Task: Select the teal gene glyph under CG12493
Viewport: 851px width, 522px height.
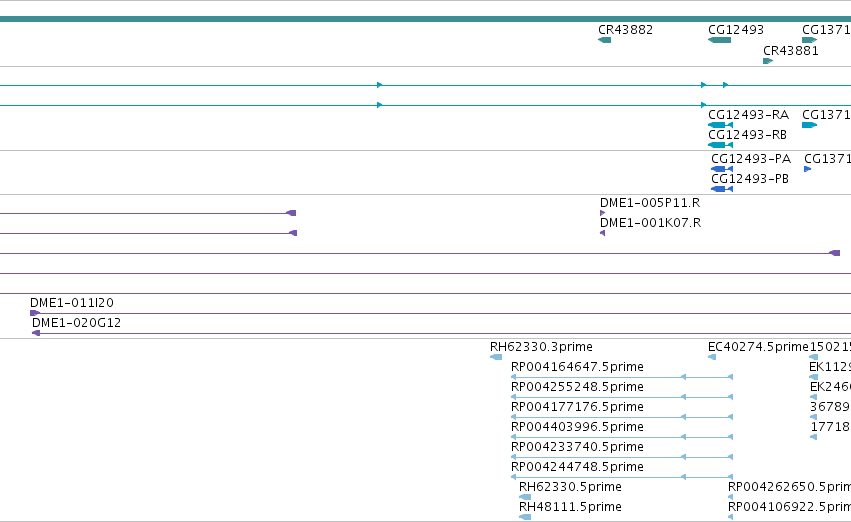Action: [x=720, y=40]
